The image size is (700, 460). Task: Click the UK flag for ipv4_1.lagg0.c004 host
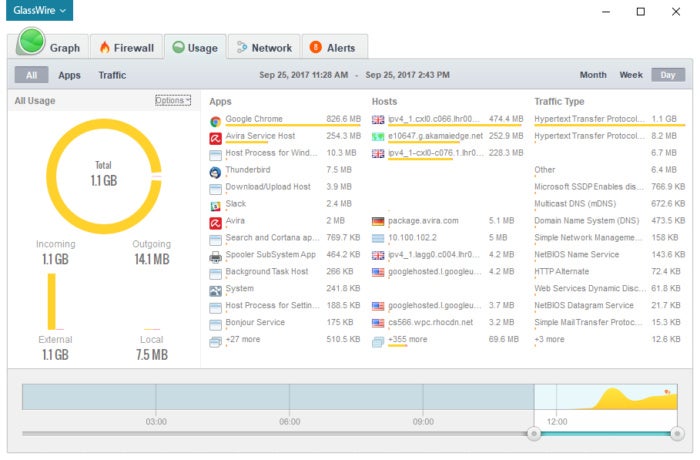coord(378,255)
